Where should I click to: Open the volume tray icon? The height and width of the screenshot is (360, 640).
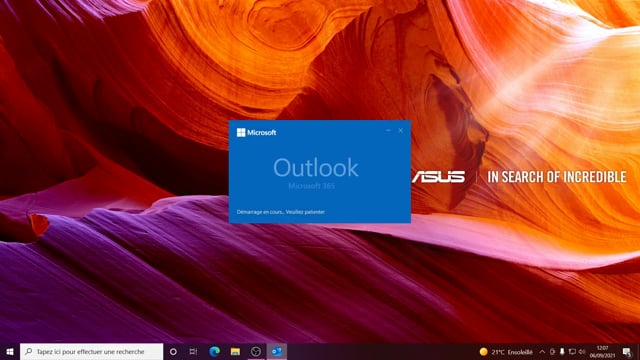tap(582, 352)
